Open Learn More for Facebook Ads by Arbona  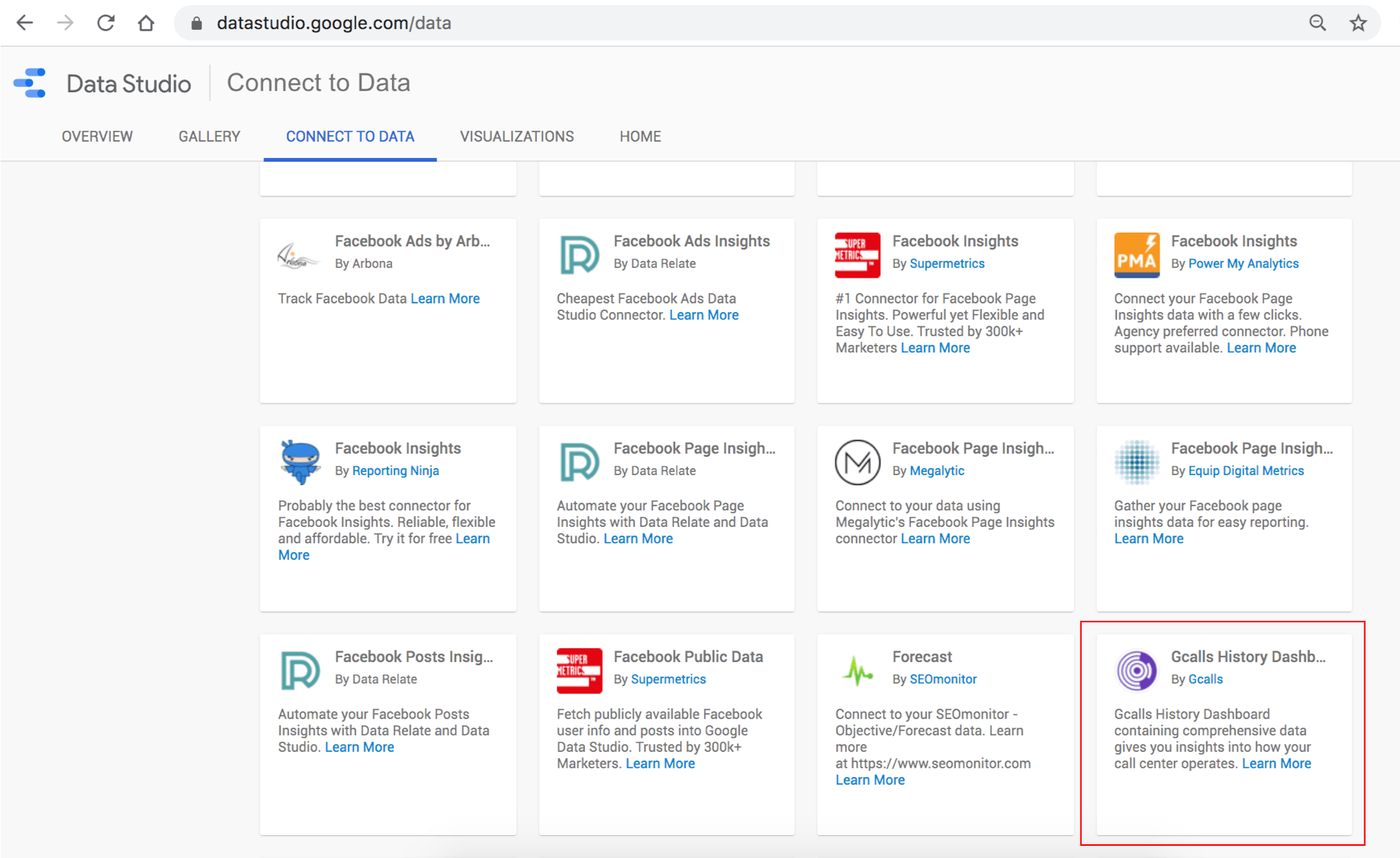click(445, 298)
